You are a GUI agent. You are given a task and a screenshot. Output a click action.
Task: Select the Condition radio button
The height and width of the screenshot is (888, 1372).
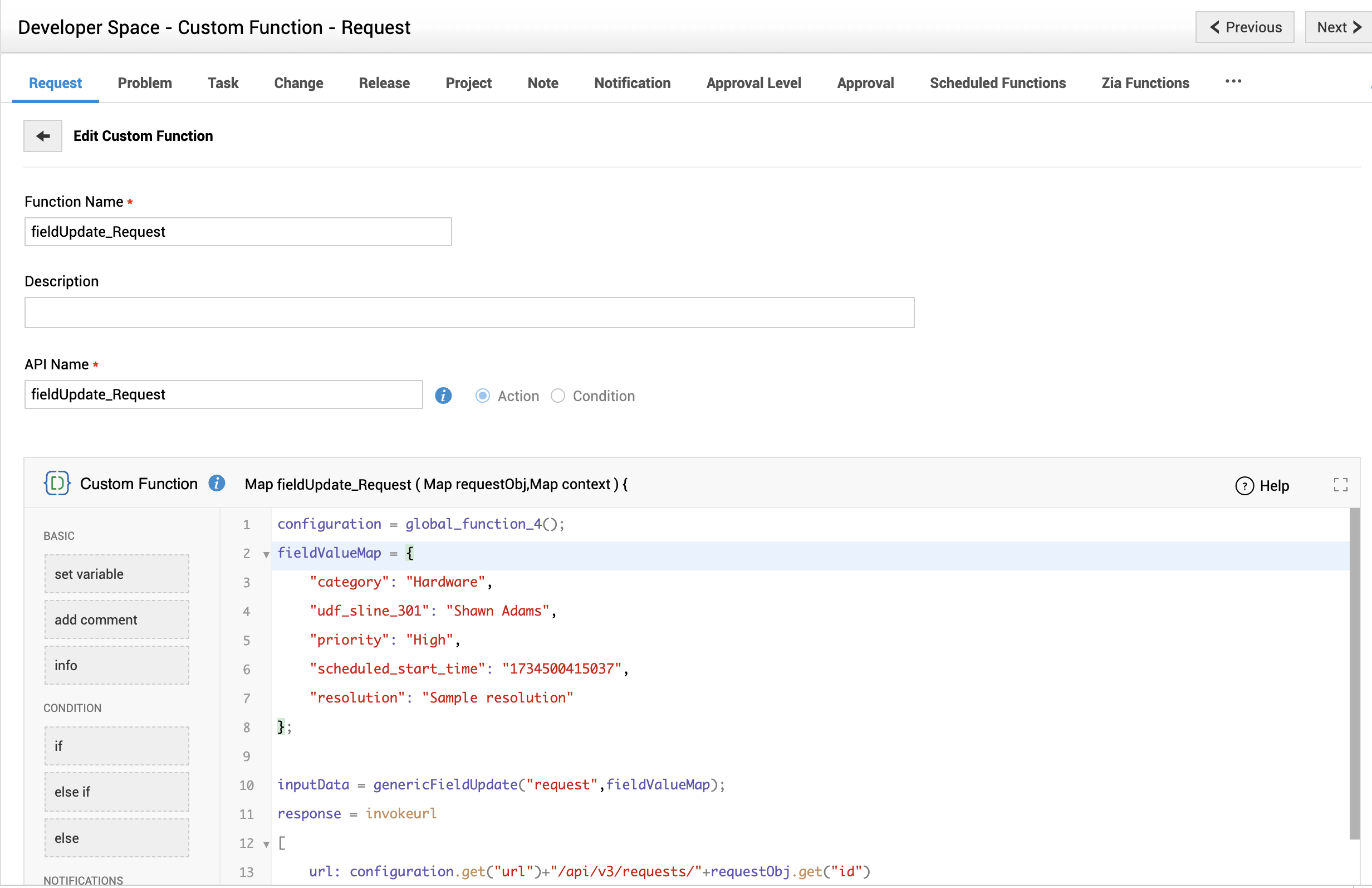pyautogui.click(x=557, y=396)
